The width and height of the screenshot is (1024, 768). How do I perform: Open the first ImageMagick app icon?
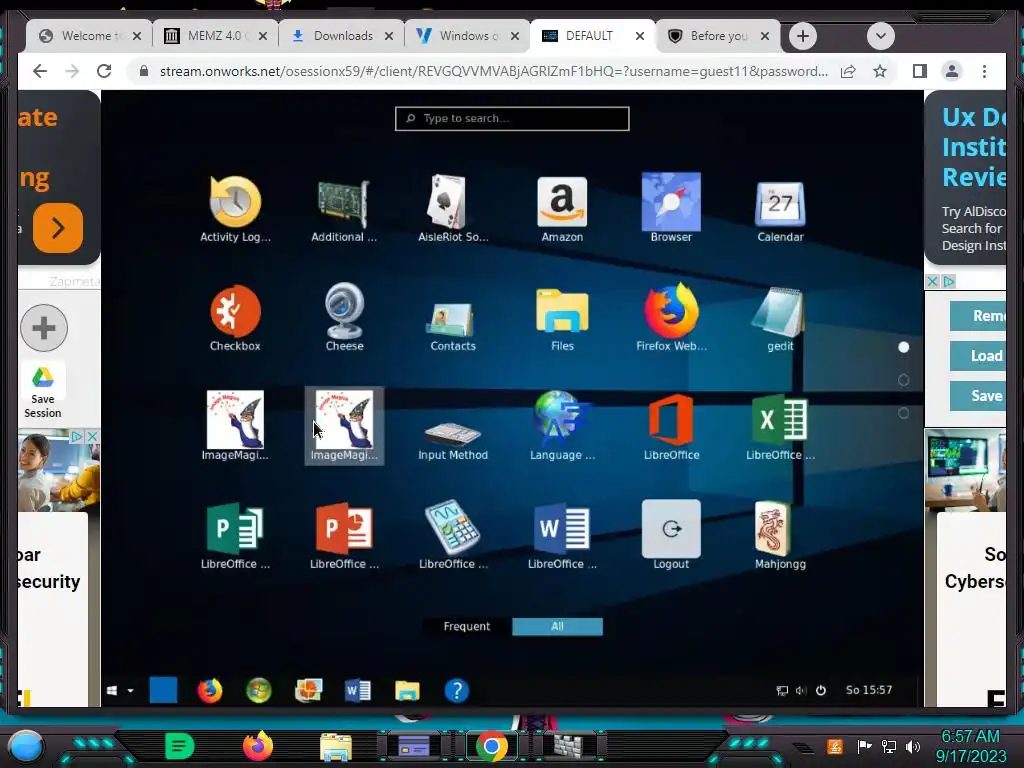[235, 426]
